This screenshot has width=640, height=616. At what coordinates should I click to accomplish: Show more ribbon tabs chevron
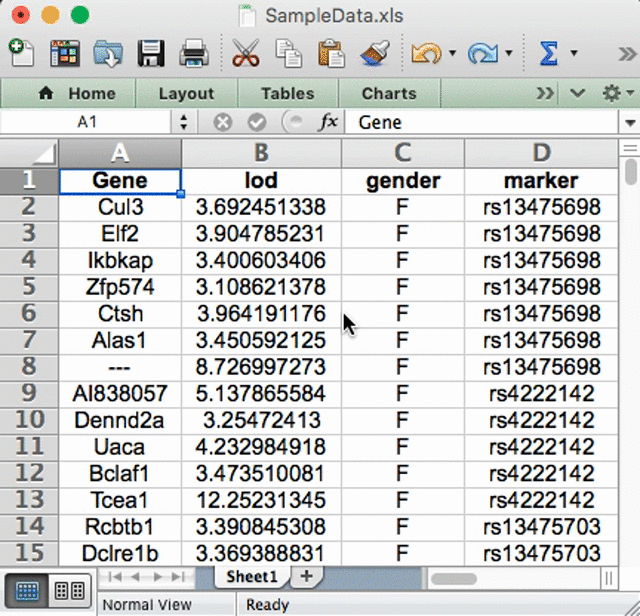pyautogui.click(x=545, y=93)
